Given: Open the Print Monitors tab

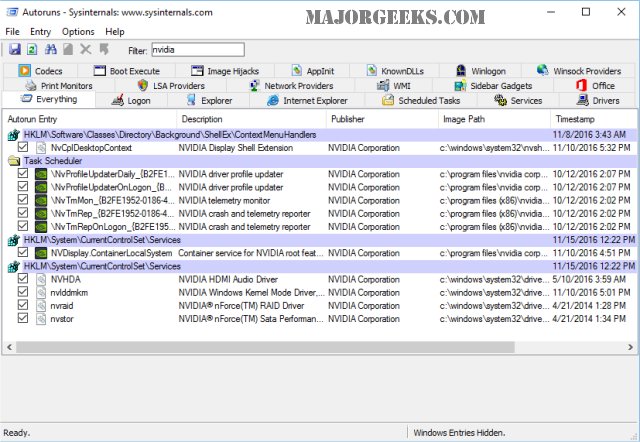Looking at the screenshot, I should [59, 86].
